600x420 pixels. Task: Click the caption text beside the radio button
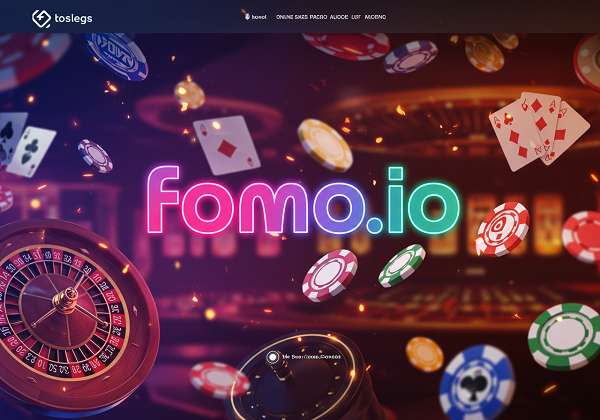point(311,357)
